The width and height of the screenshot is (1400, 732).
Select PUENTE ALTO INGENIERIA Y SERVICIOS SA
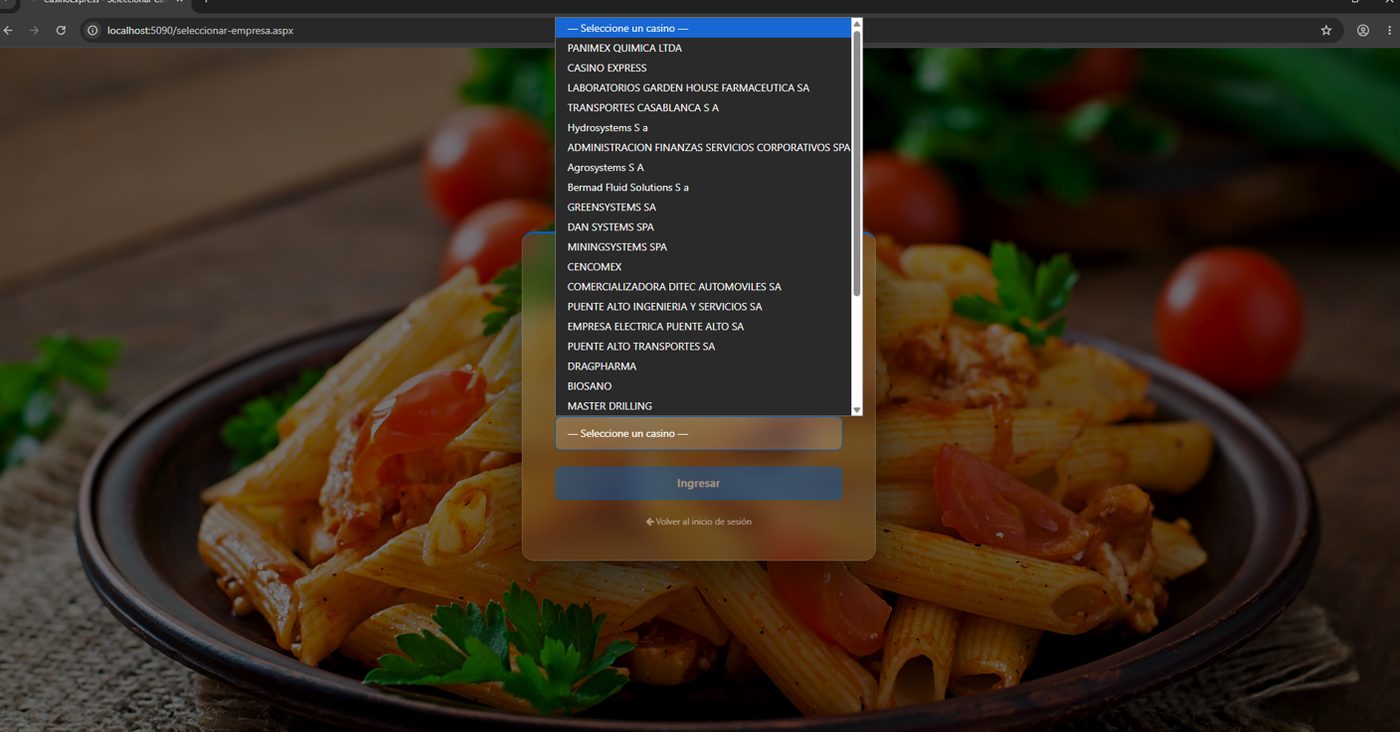[703, 307]
